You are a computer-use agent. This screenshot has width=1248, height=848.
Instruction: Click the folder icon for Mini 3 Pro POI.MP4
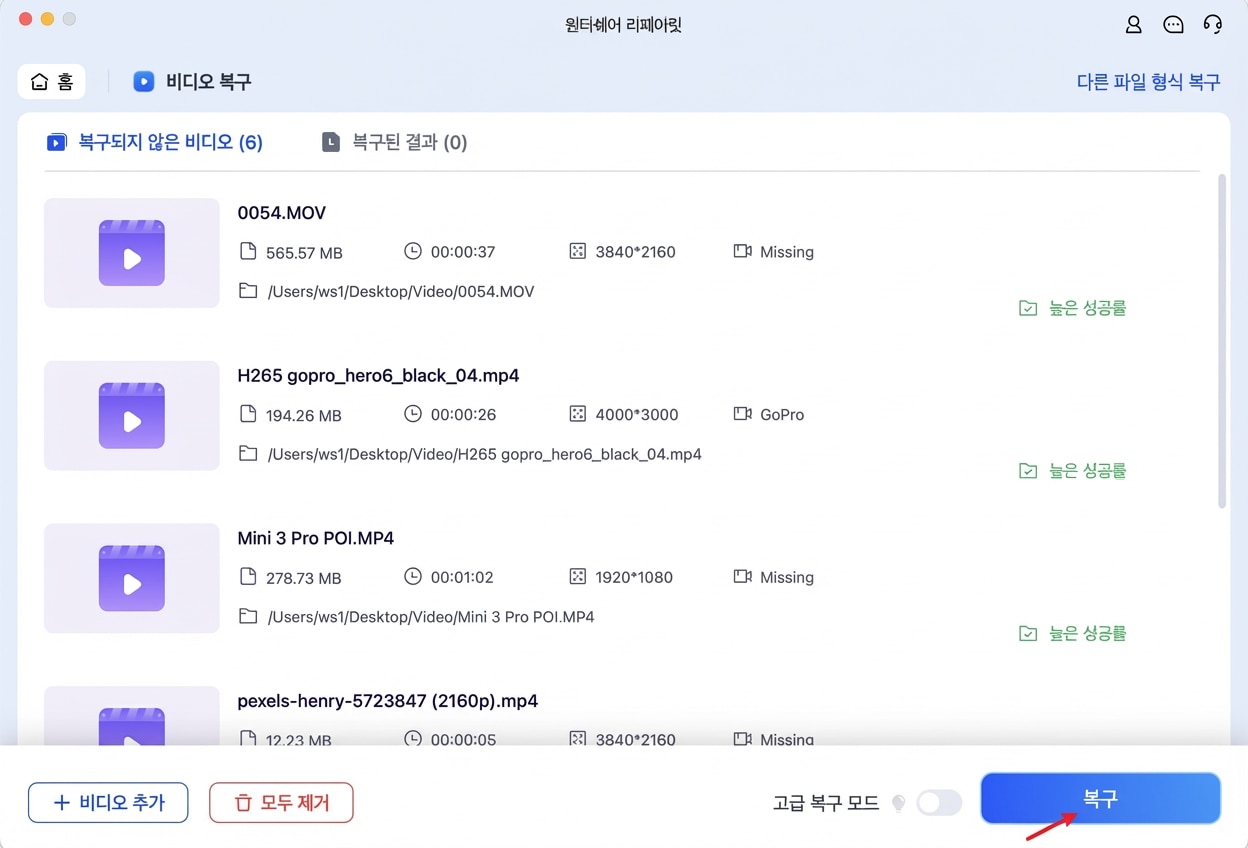pyautogui.click(x=248, y=616)
